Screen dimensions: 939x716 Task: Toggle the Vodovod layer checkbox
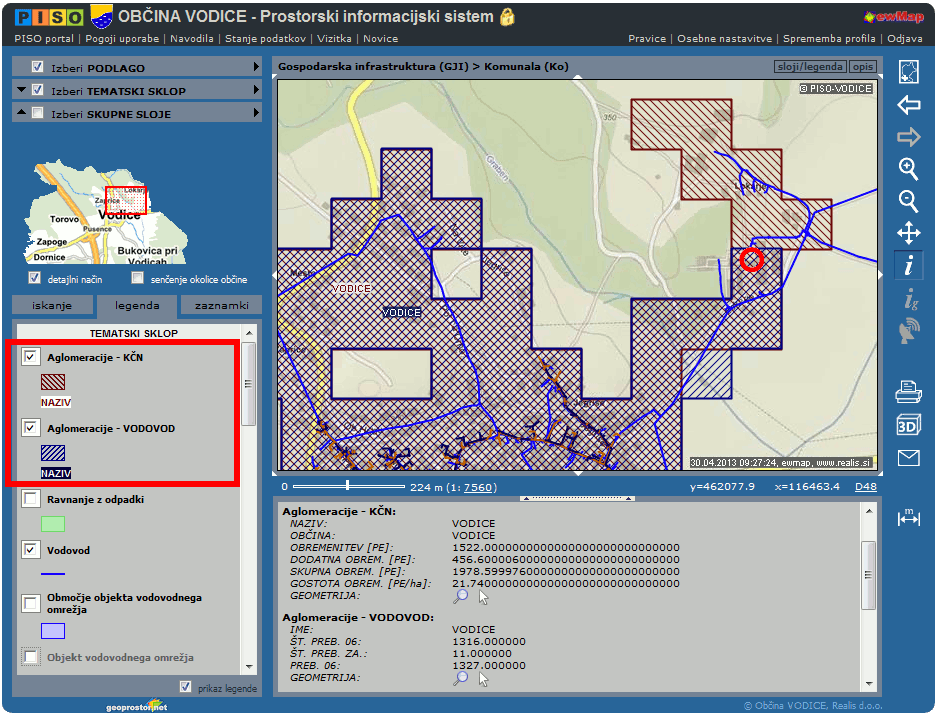pos(31,550)
